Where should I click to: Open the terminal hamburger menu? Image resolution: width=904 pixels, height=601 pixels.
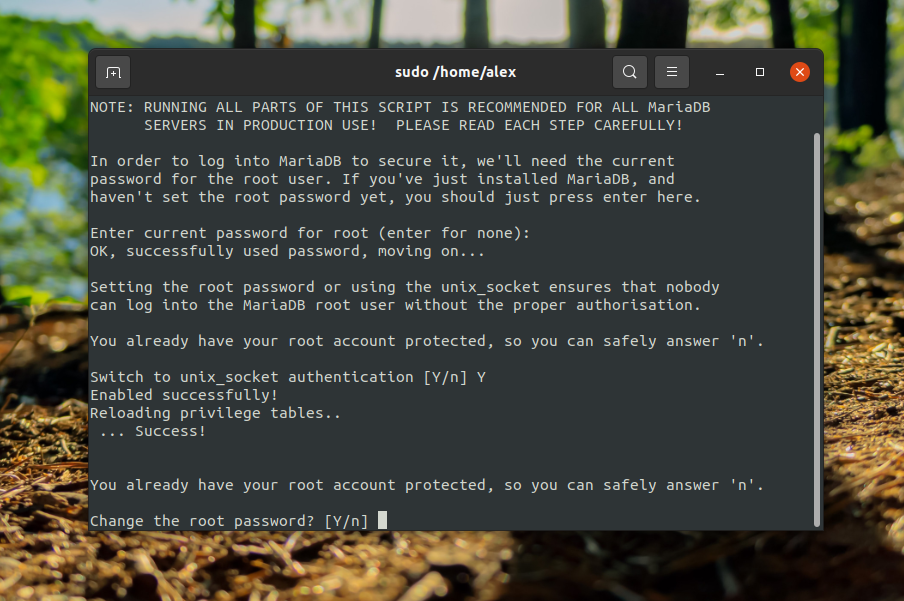point(672,72)
